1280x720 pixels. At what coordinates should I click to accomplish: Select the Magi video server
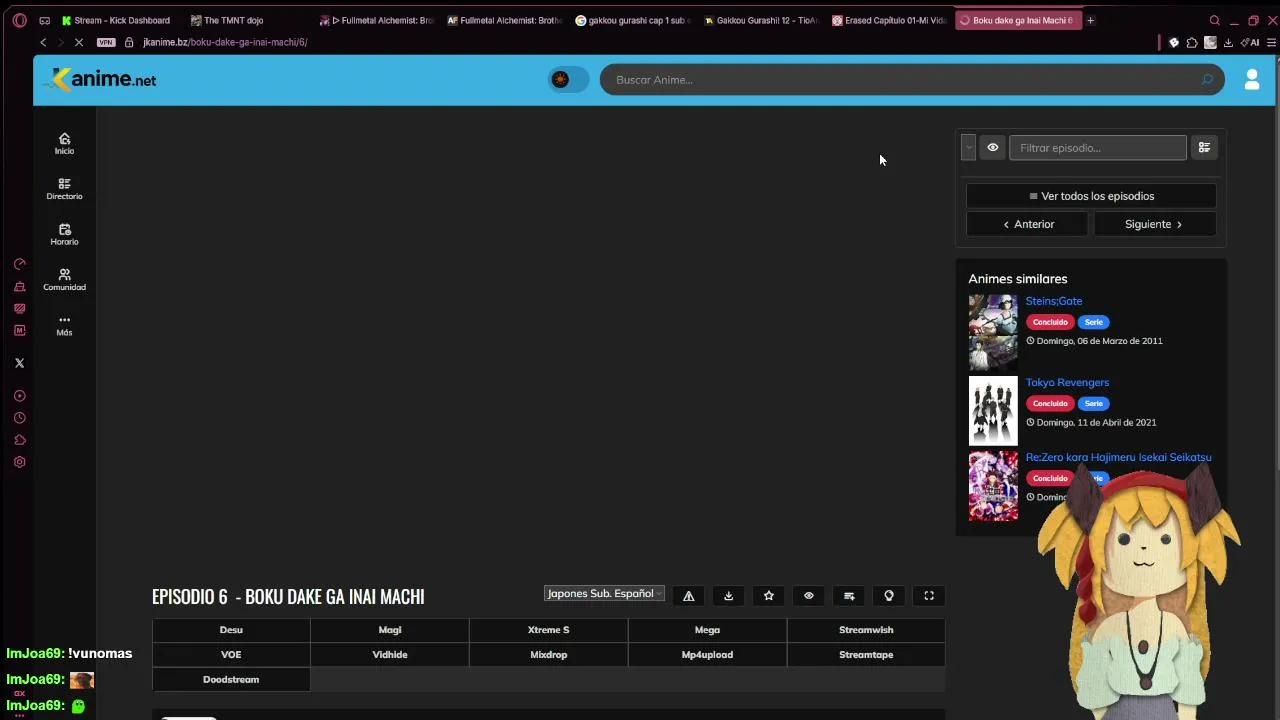390,630
